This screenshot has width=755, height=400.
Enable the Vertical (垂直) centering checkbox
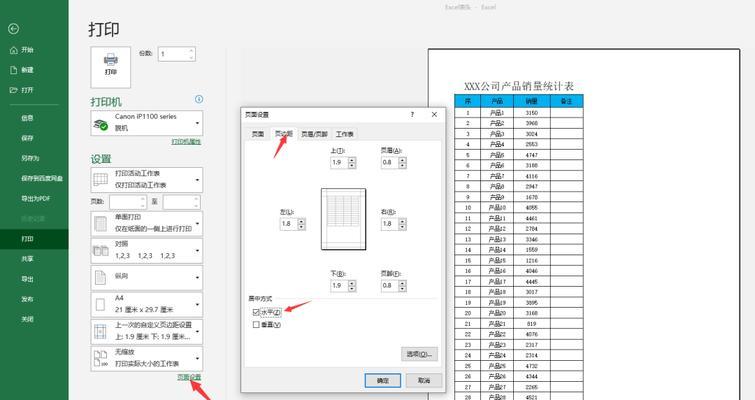(256, 324)
